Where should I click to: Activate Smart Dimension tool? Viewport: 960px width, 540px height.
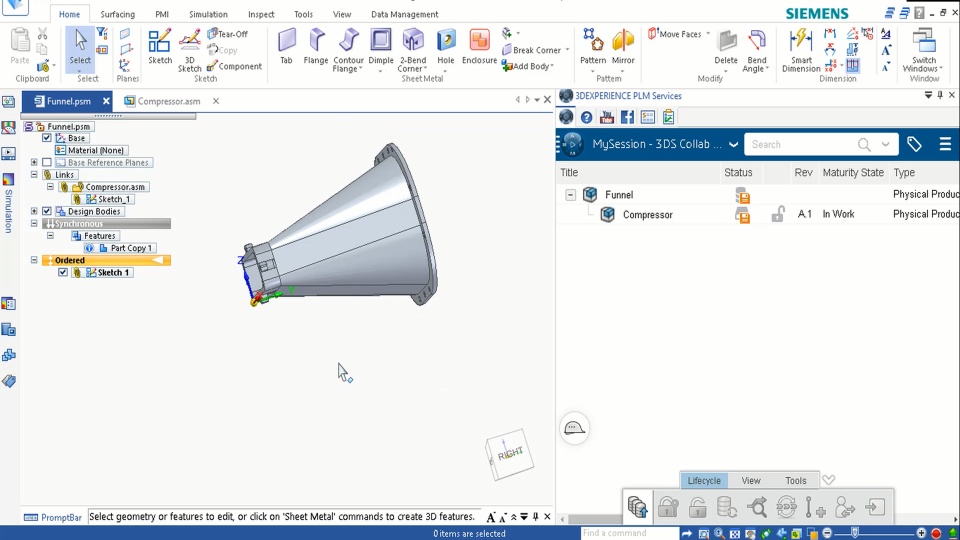tap(801, 50)
